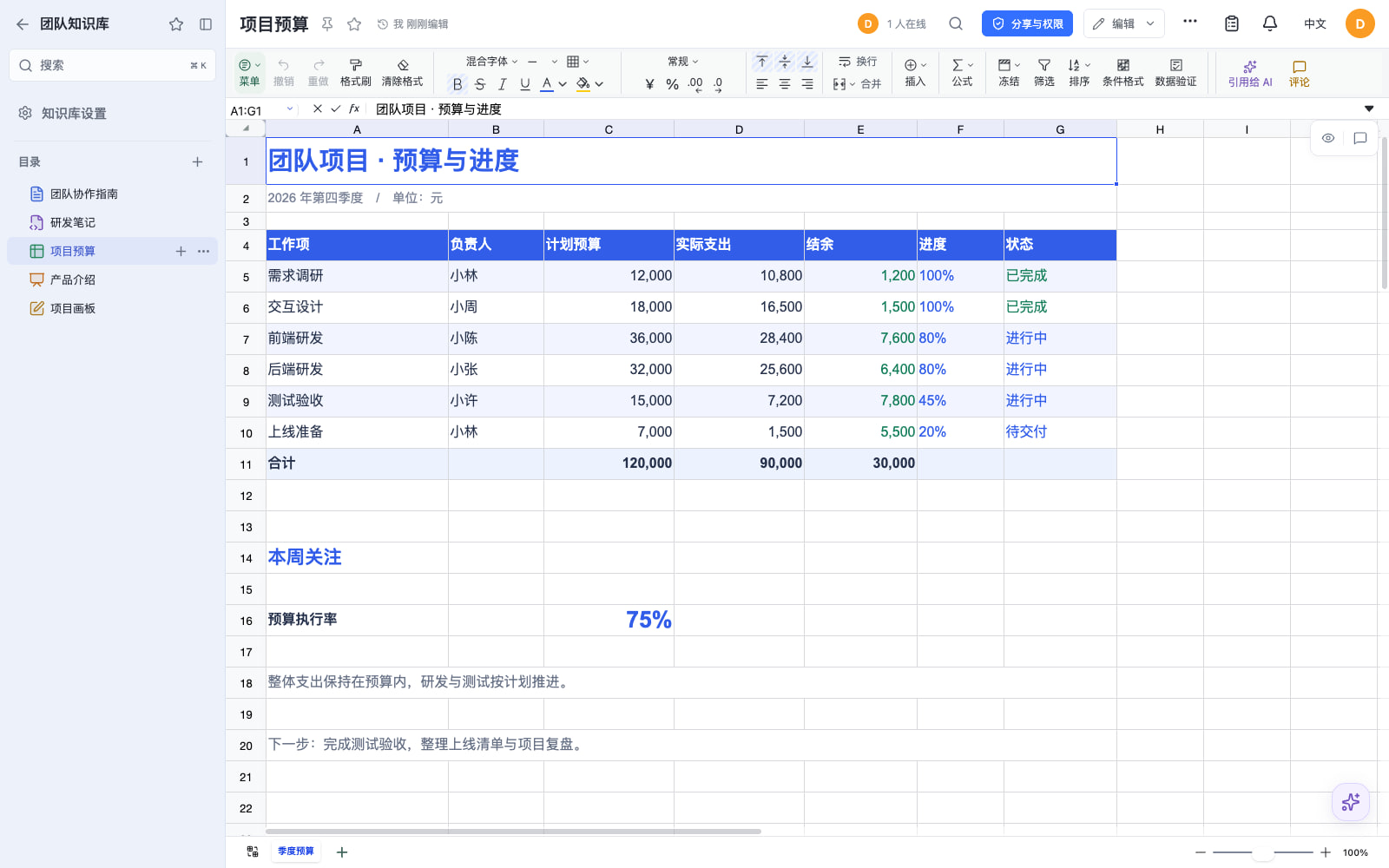Select the 季度预算 sheet tab
The width and height of the screenshot is (1389, 868).
[296, 852]
